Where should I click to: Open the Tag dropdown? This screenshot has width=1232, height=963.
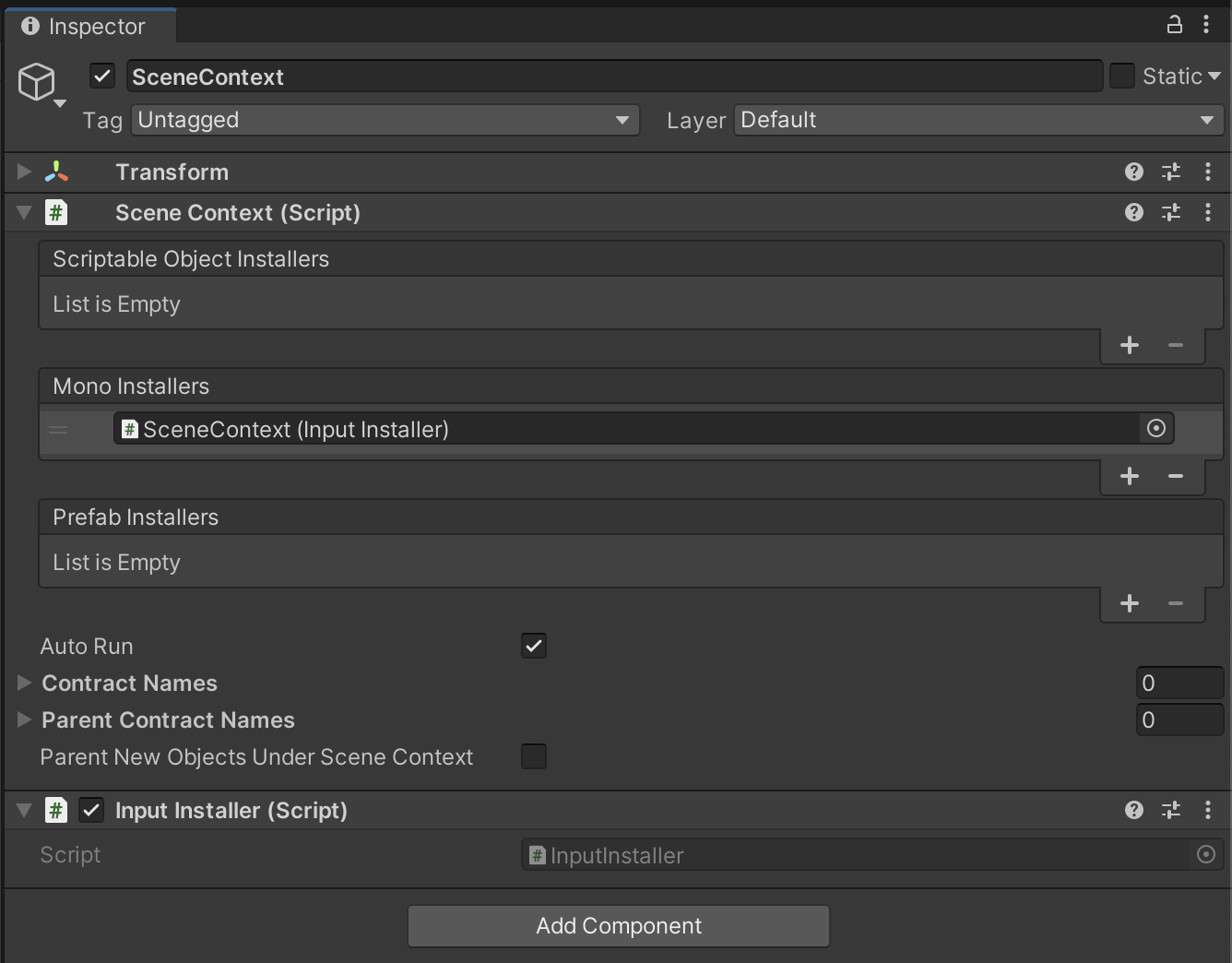point(385,120)
